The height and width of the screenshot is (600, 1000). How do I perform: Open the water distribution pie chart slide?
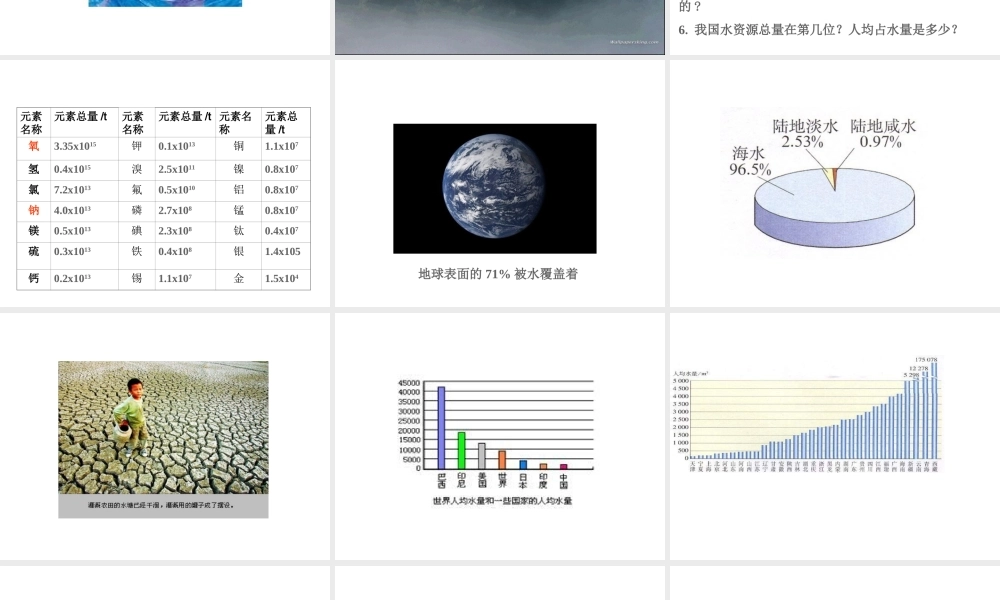(x=835, y=183)
